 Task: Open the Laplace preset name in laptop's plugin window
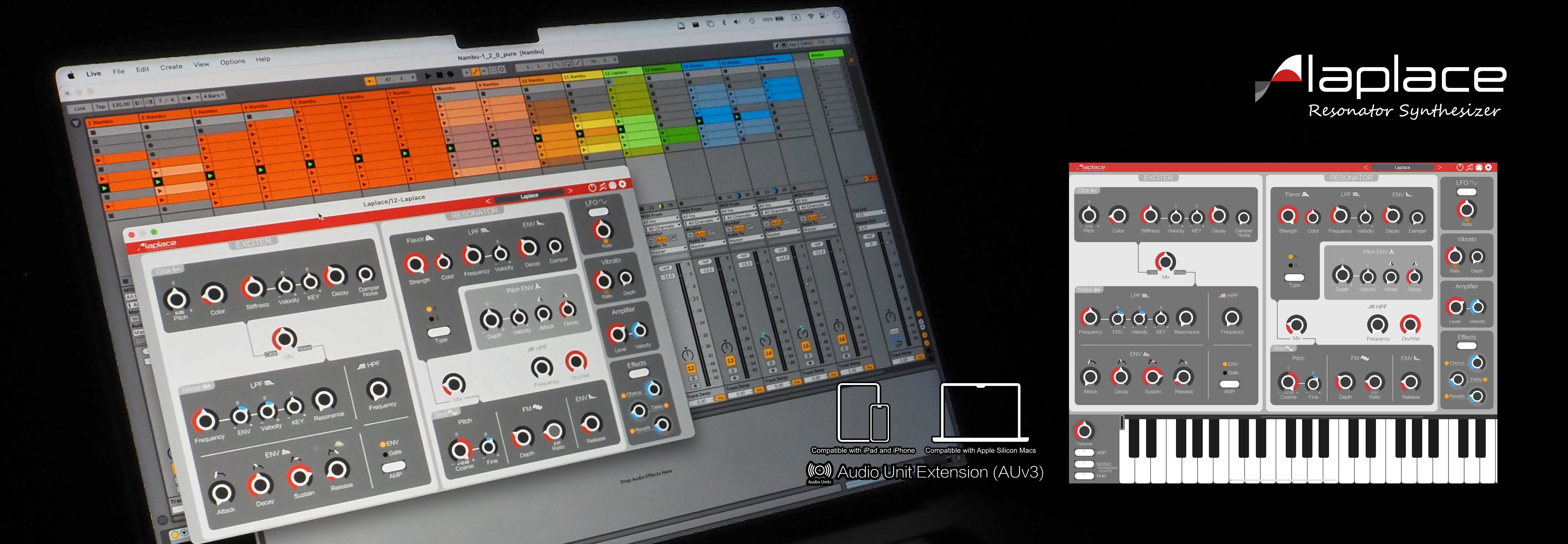529,196
